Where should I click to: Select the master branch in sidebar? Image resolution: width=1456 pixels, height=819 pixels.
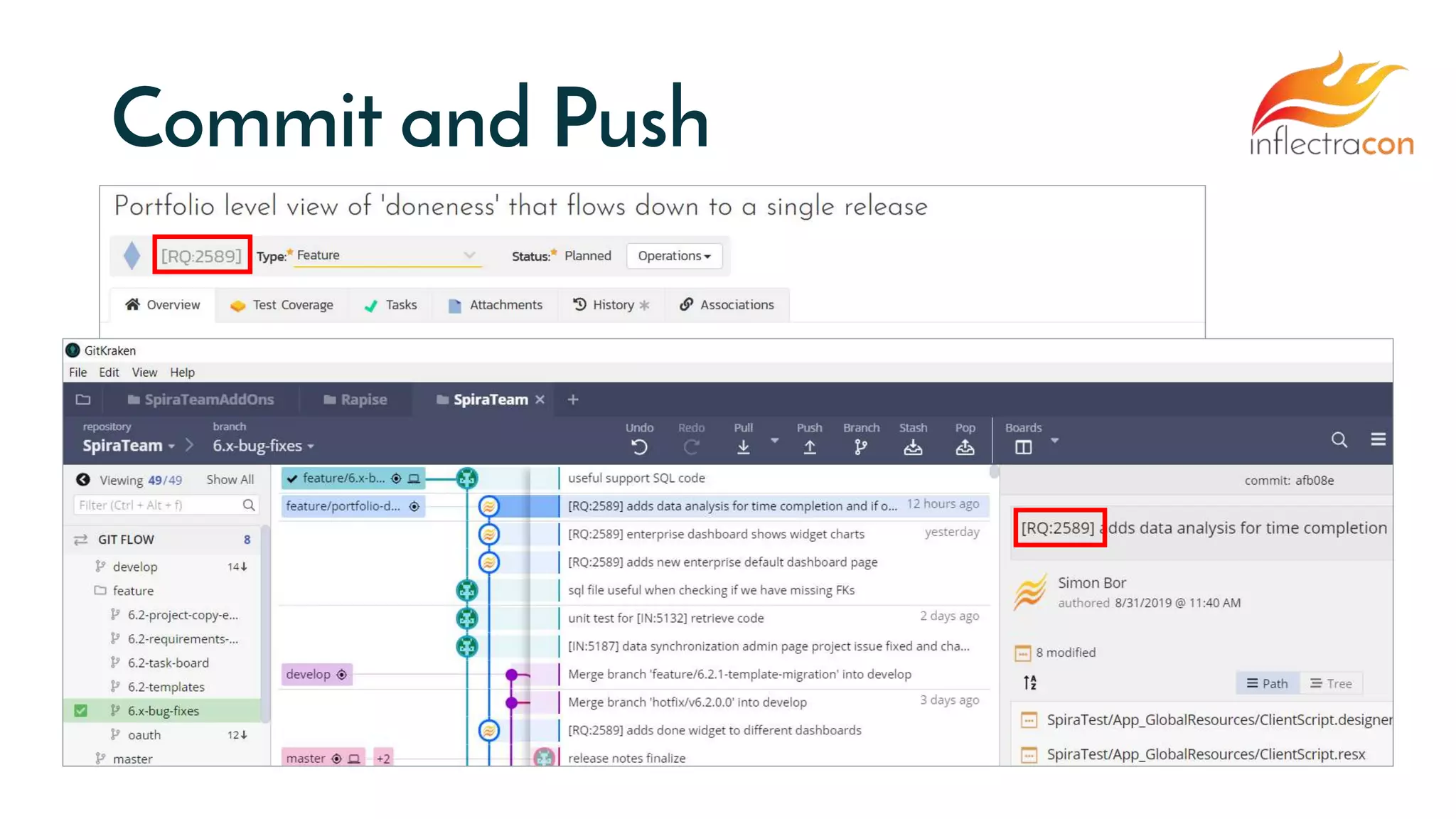(x=132, y=759)
